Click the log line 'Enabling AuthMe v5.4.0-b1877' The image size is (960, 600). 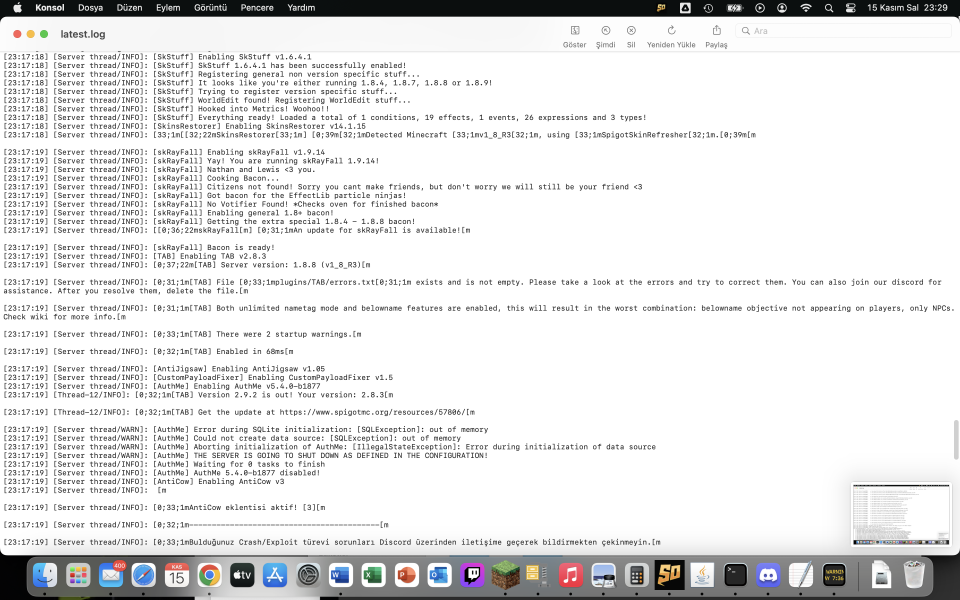coord(162,386)
